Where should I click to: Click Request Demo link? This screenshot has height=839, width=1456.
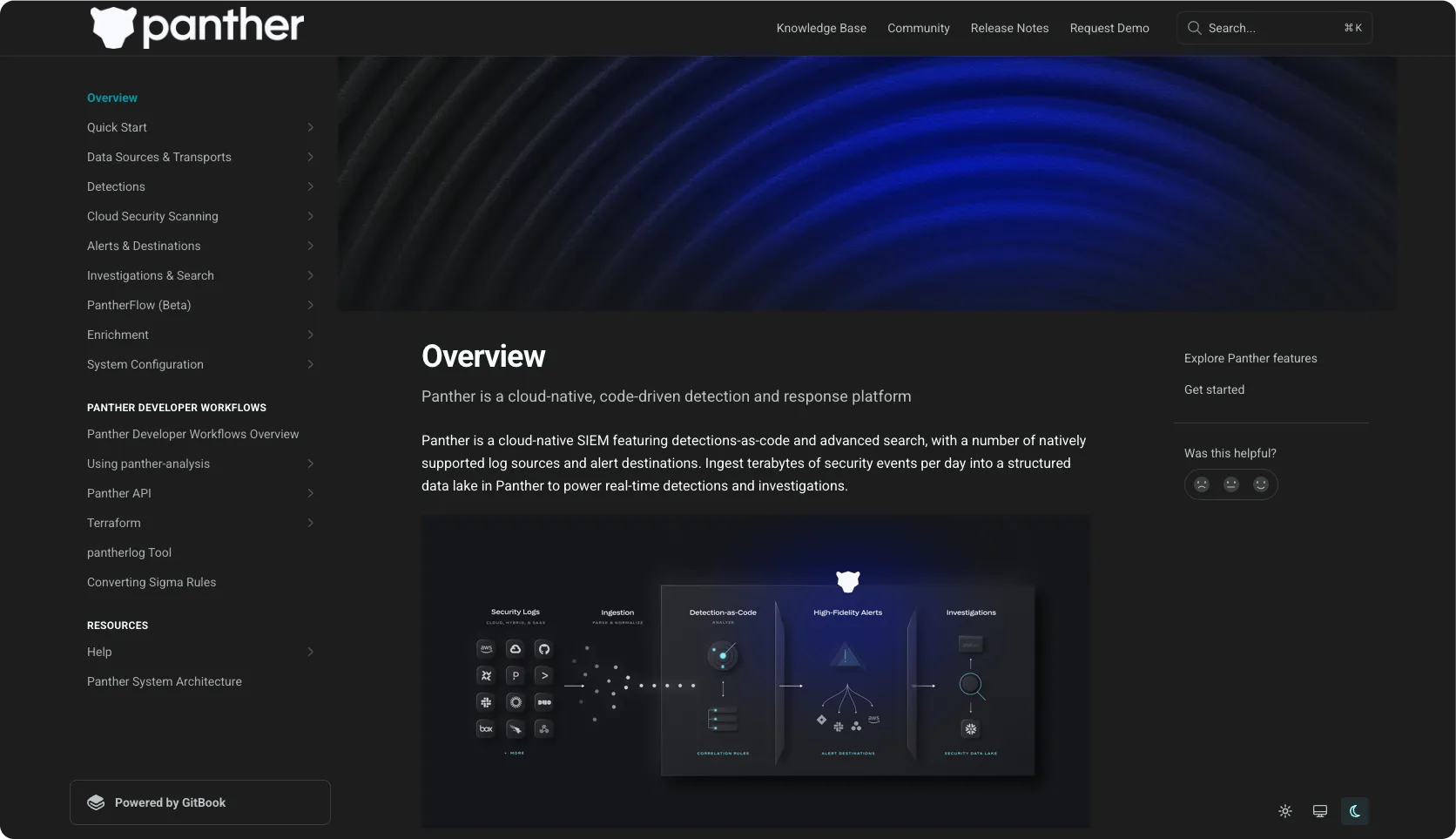pos(1109,28)
